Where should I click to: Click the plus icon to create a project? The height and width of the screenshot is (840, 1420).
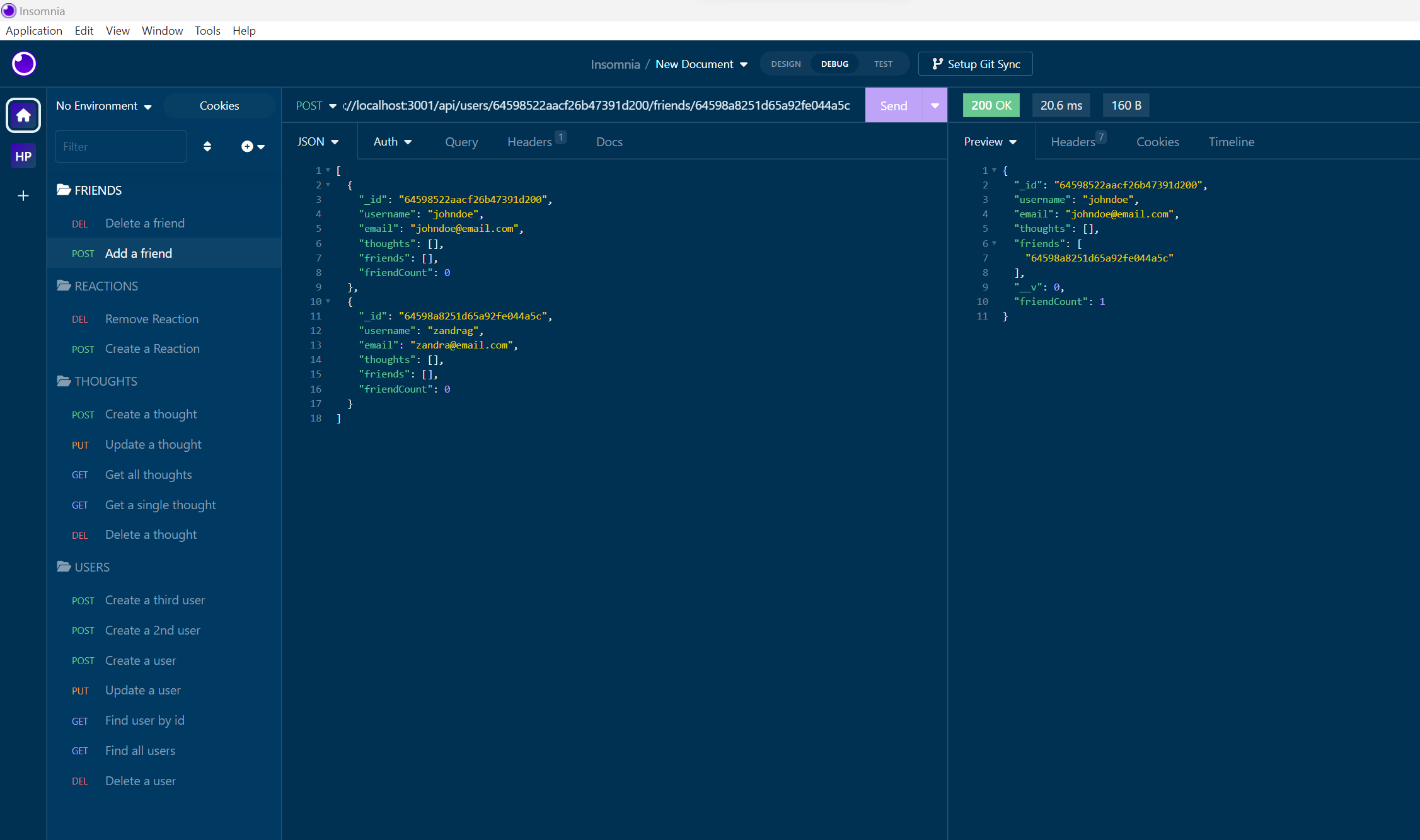tap(23, 196)
